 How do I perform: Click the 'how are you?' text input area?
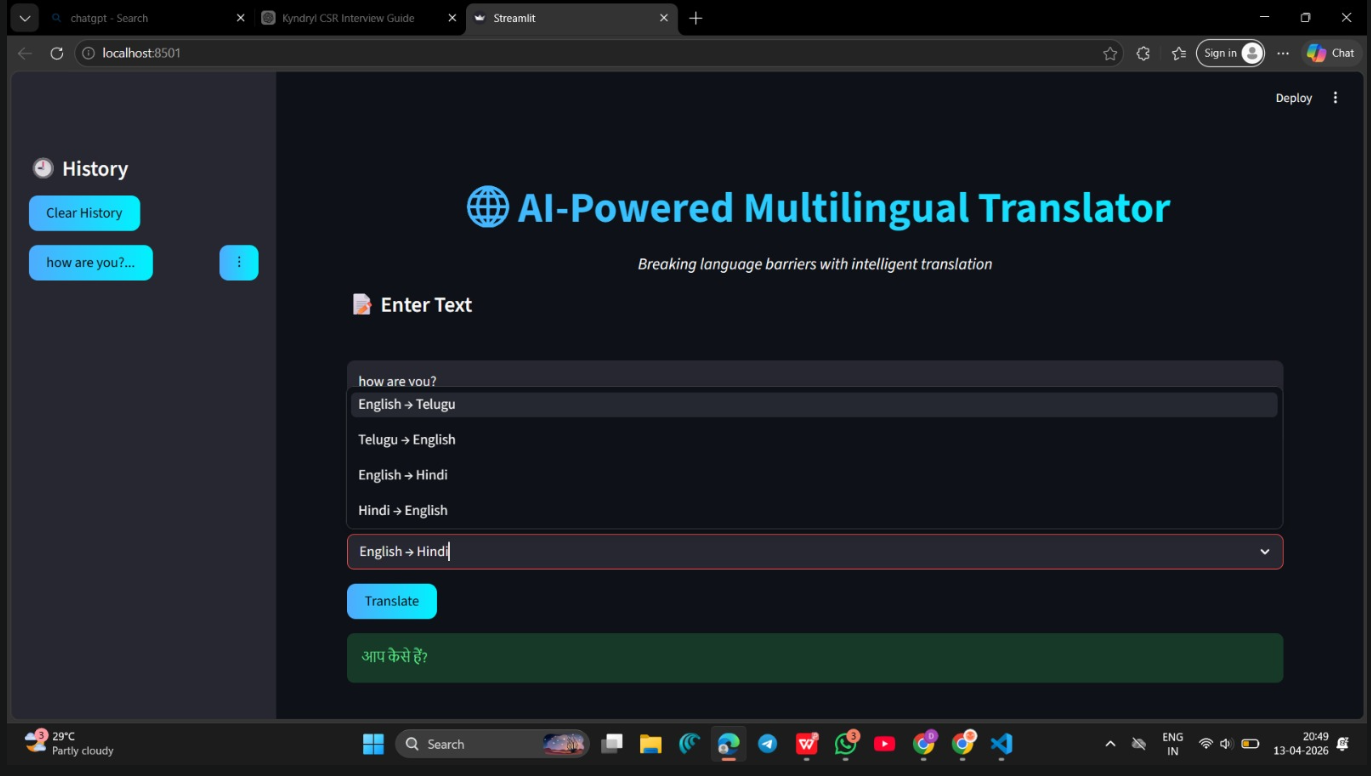tap(814, 376)
